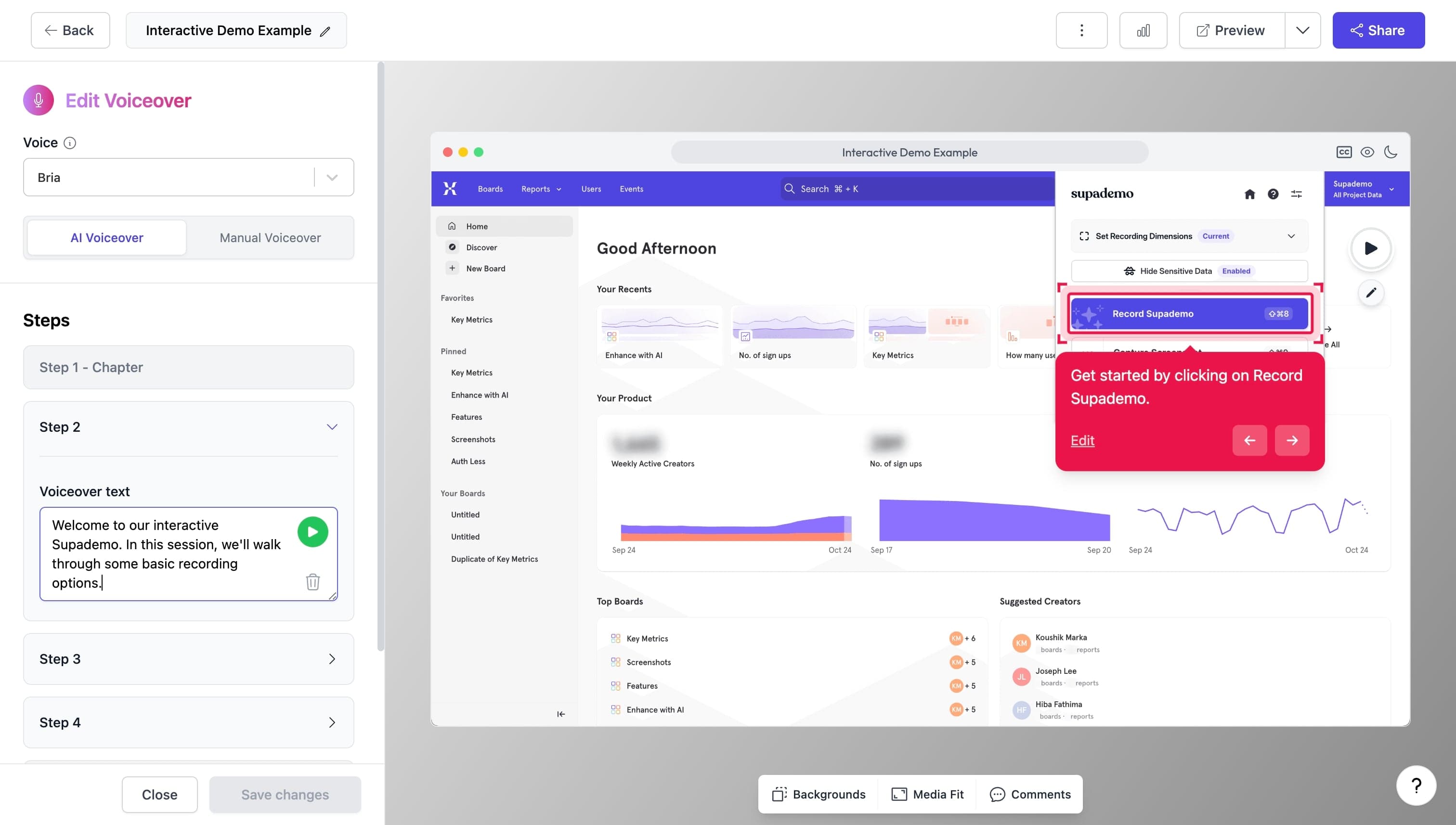Click Duplicate of Key Metrics board
1456x825 pixels.
tap(494, 559)
